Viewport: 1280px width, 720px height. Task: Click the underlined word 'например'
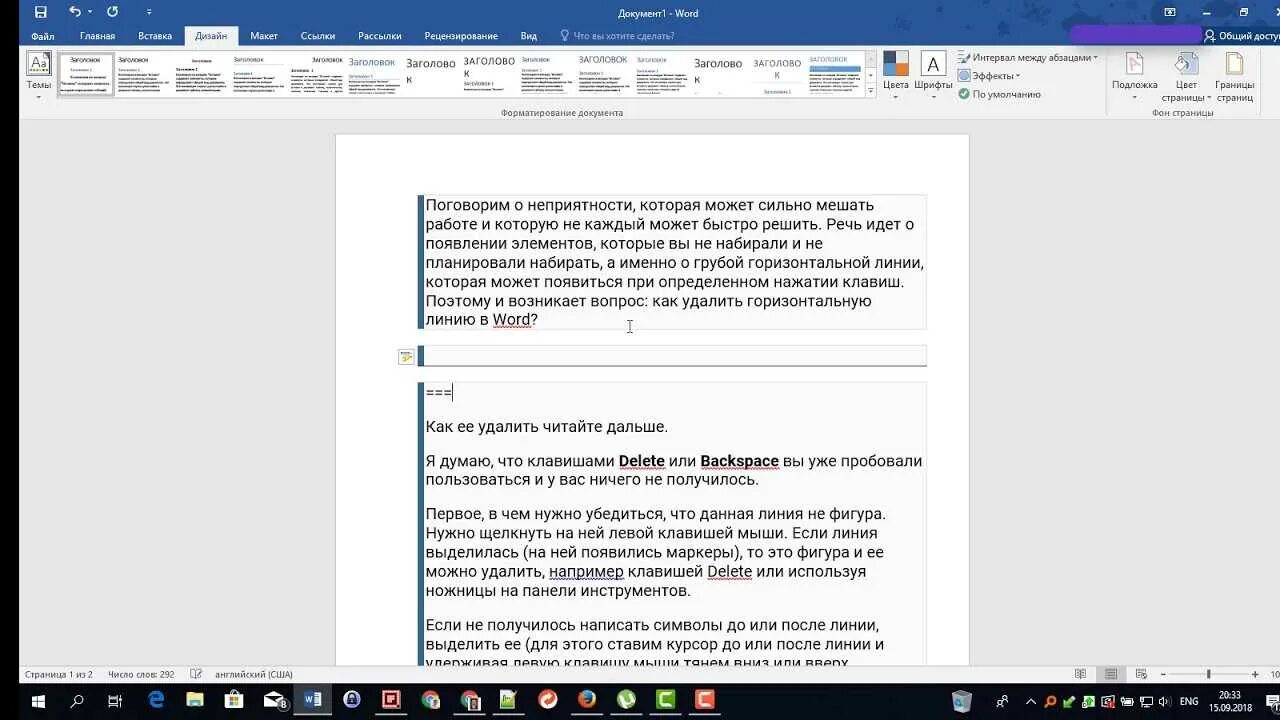[586, 572]
